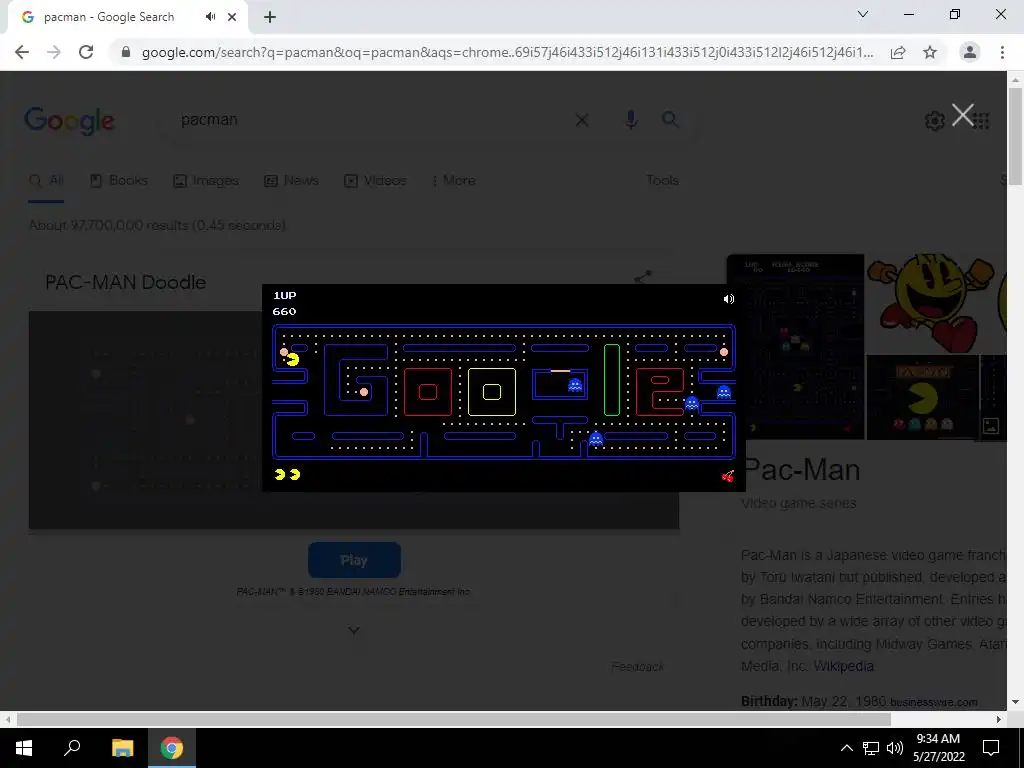Viewport: 1024px width, 768px height.
Task: Clear the search box with the X icon
Action: tap(581, 120)
